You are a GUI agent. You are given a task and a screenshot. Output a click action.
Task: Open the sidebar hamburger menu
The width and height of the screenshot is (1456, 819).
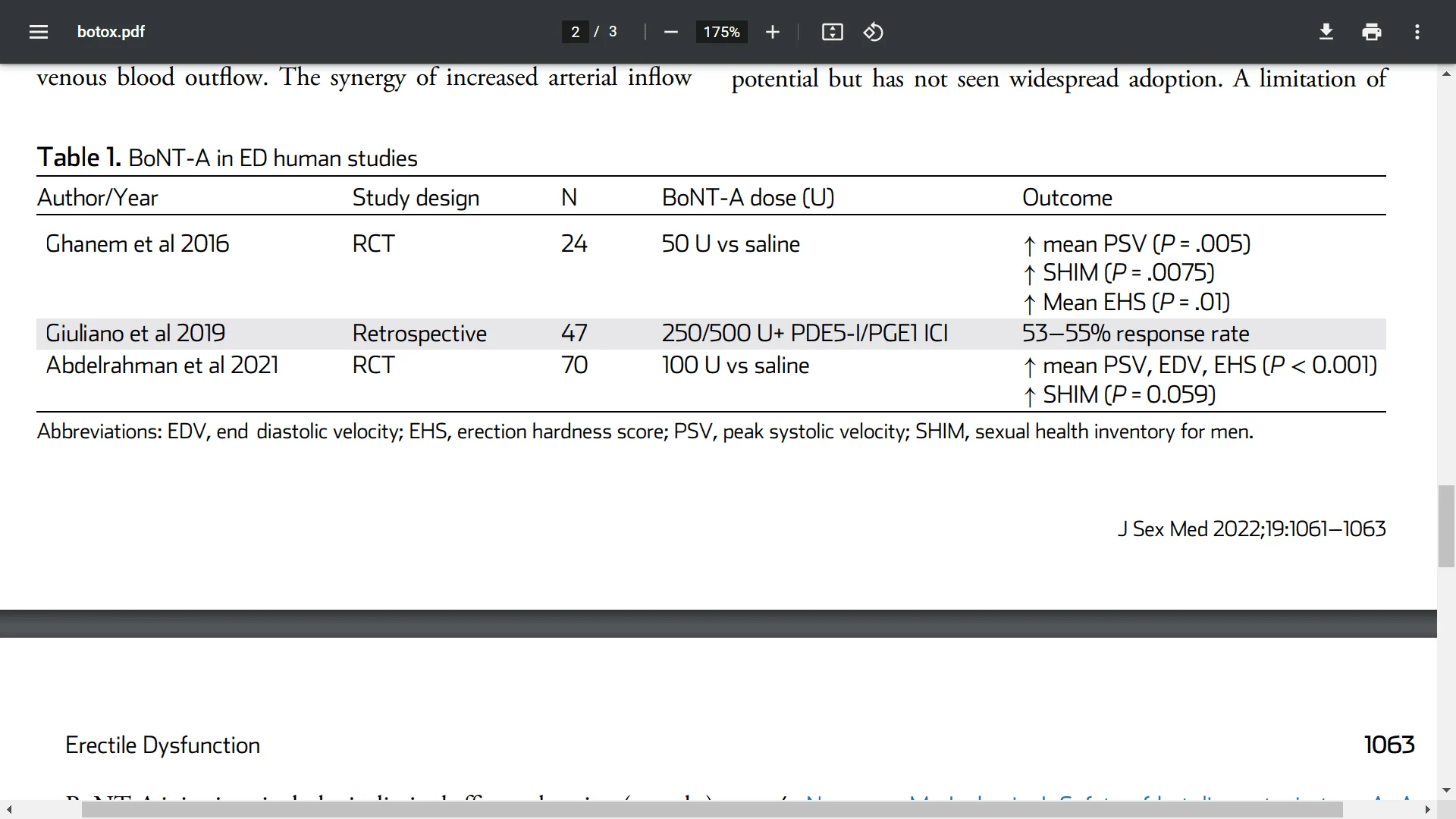(x=39, y=32)
